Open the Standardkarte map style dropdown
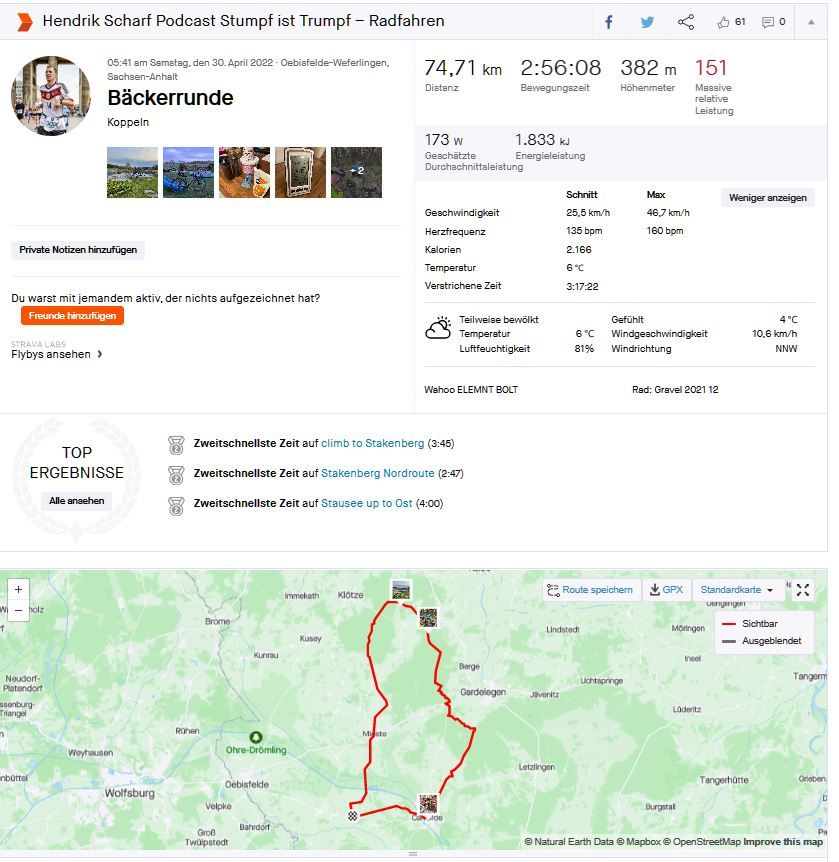 coord(736,590)
